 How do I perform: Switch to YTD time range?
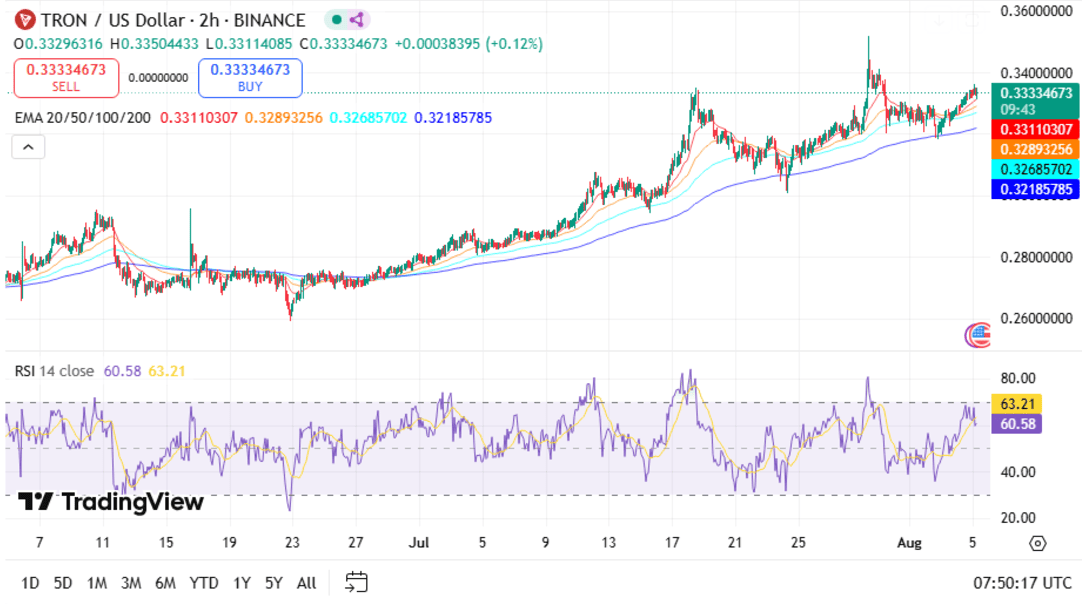click(204, 583)
